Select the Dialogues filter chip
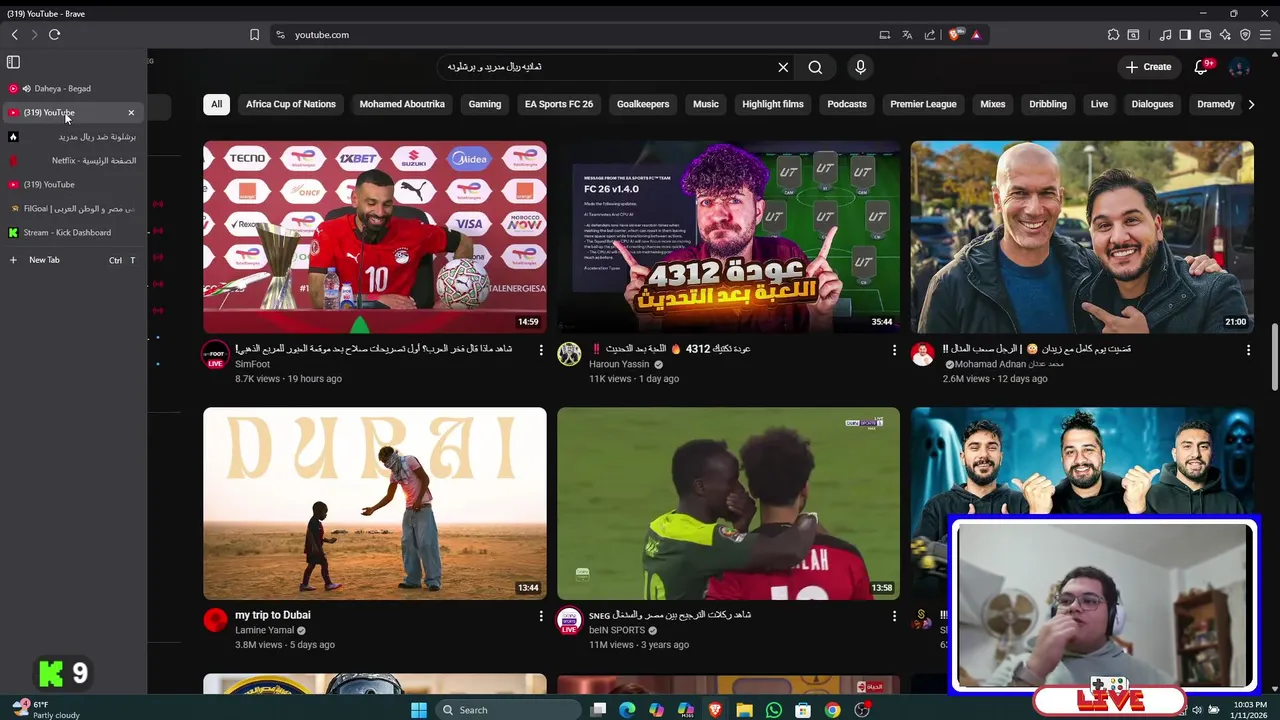 point(1152,104)
